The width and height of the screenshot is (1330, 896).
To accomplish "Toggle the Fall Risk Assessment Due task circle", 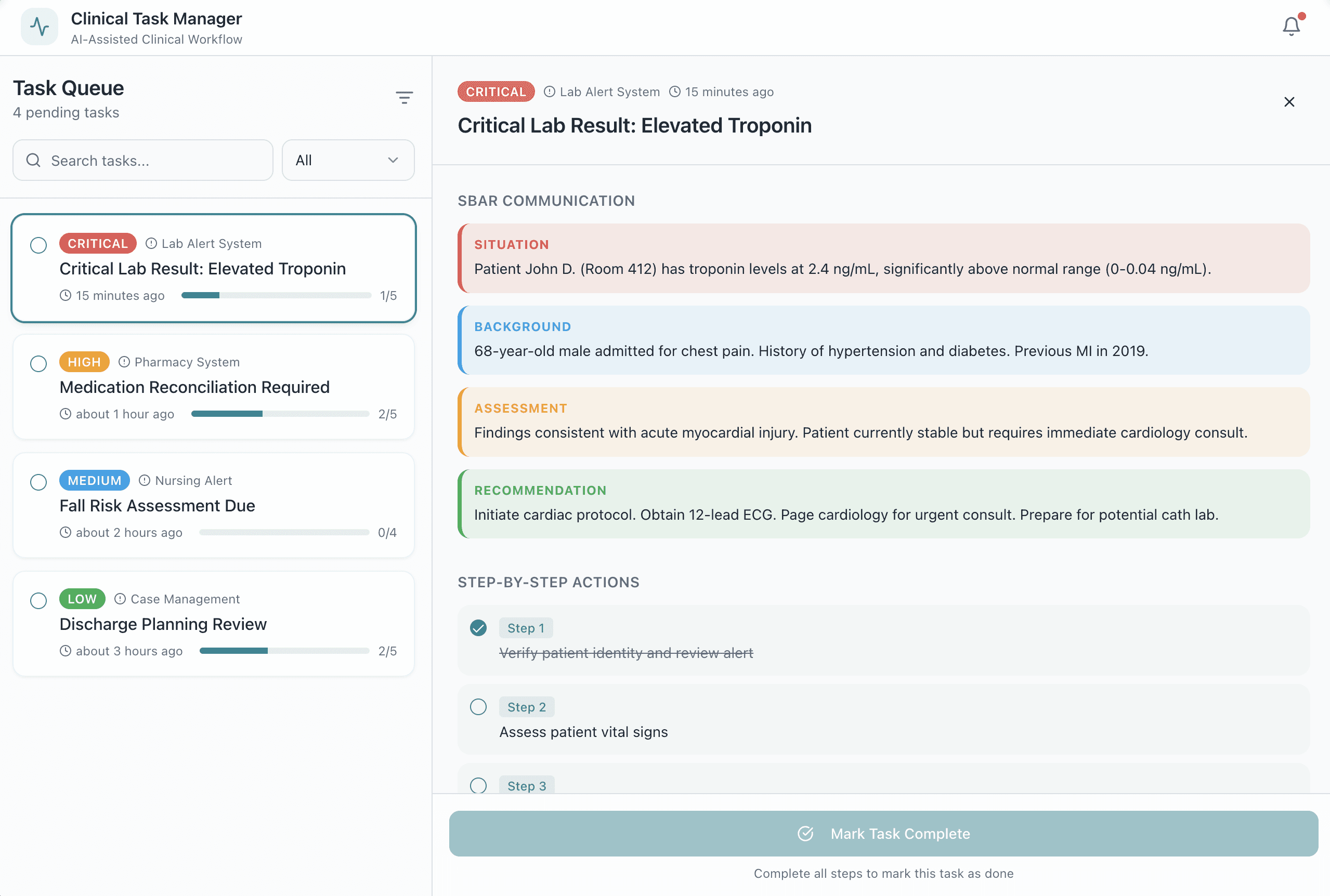I will [x=38, y=482].
